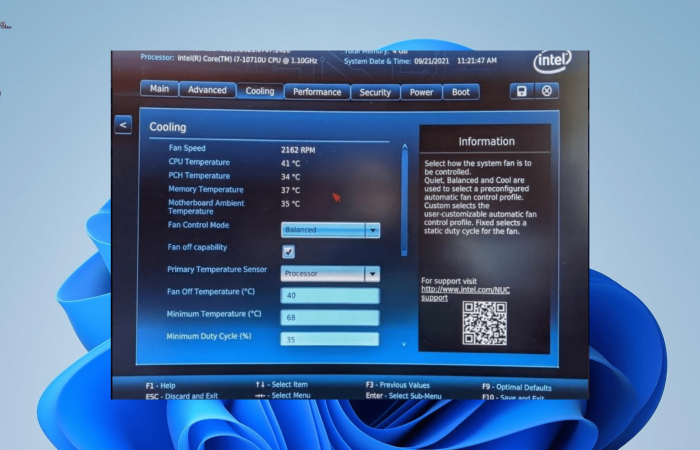Open the intel.com/NUC support link
Screen dimensions: 700x450
[x=465, y=294]
